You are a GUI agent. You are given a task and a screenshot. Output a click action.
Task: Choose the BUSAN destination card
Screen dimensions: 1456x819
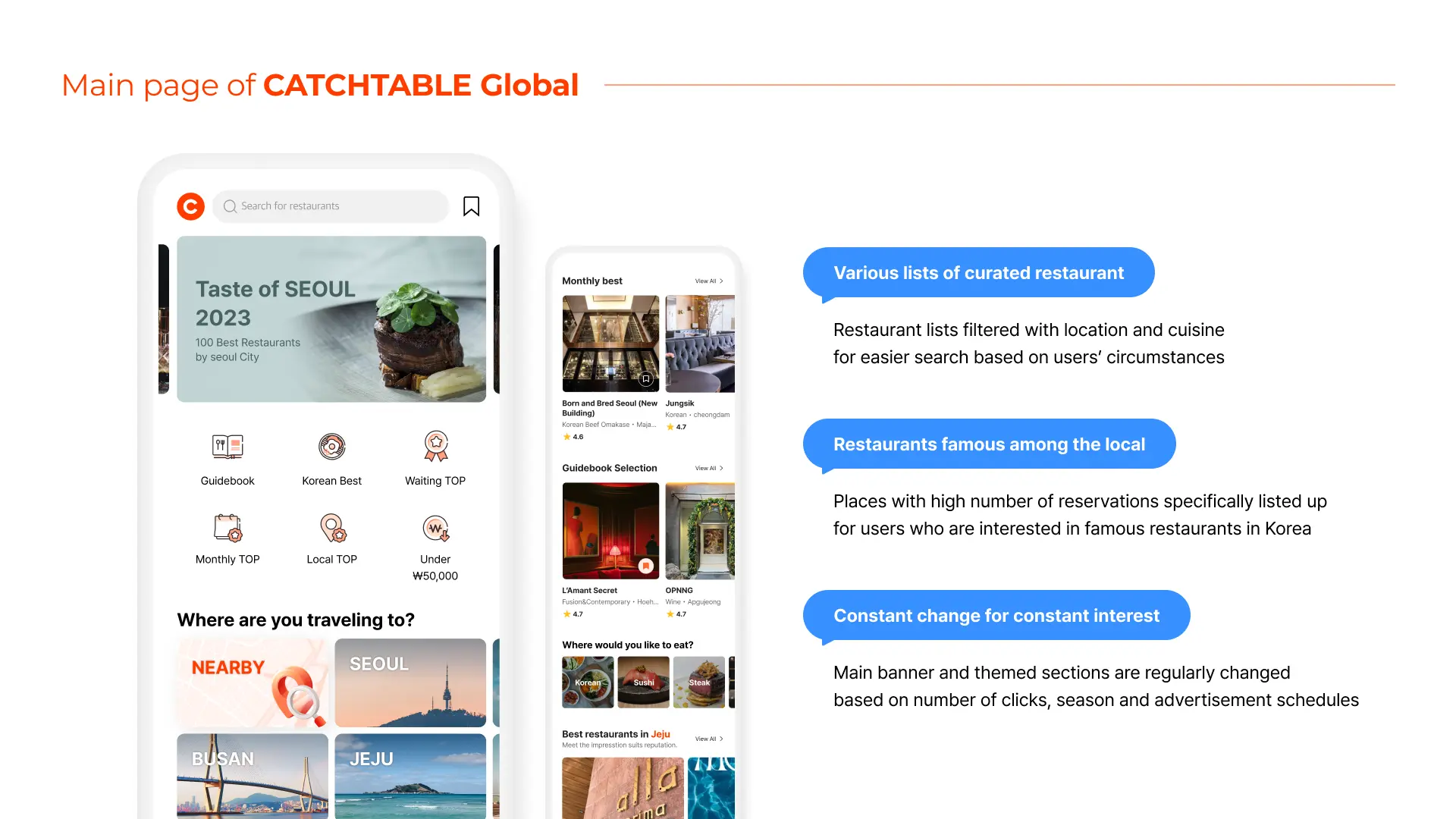pos(253,776)
